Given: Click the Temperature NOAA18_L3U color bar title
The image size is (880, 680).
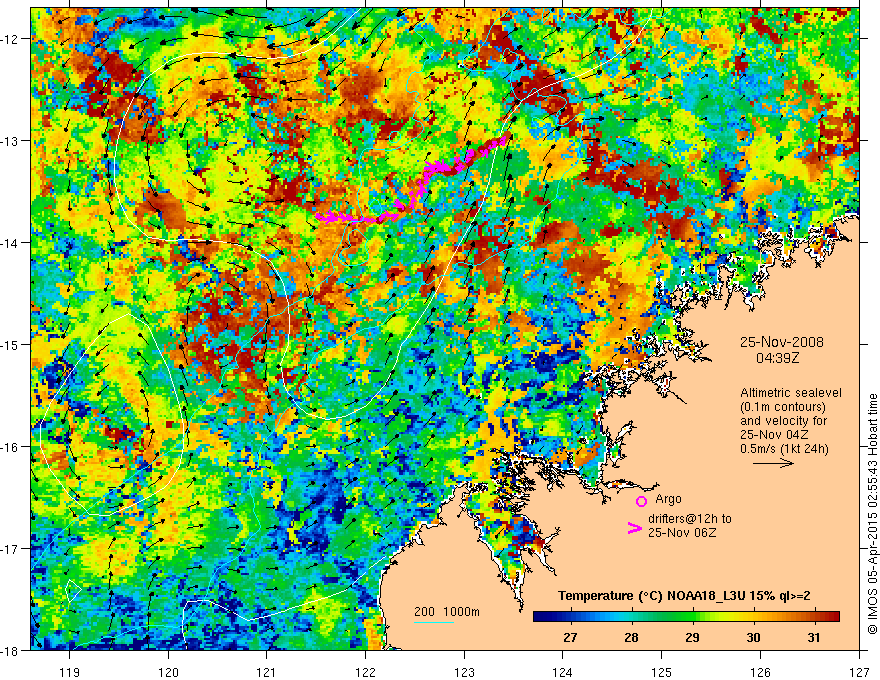Looking at the screenshot, I should coord(684,596).
